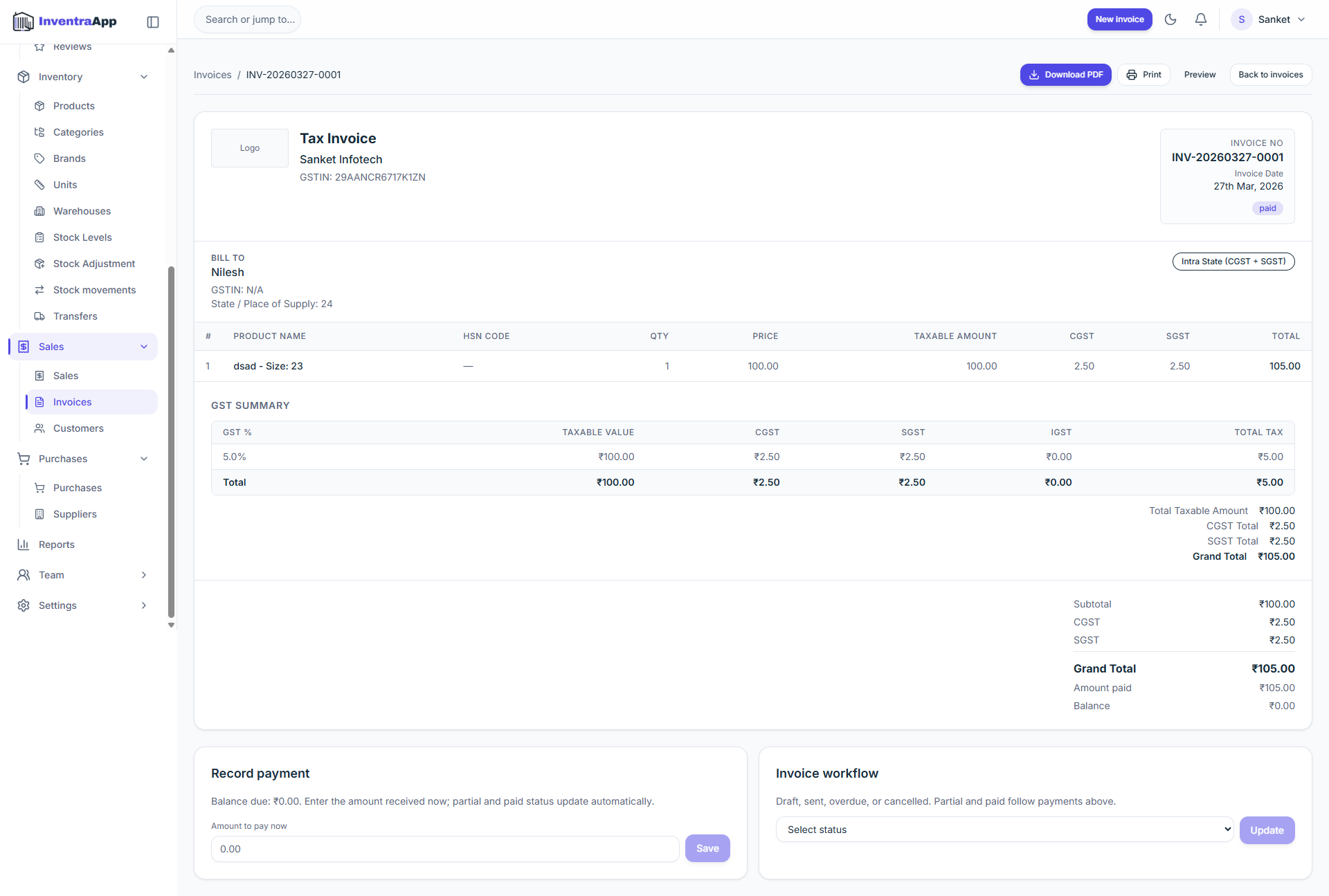Click the Brands tag icon

[39, 158]
